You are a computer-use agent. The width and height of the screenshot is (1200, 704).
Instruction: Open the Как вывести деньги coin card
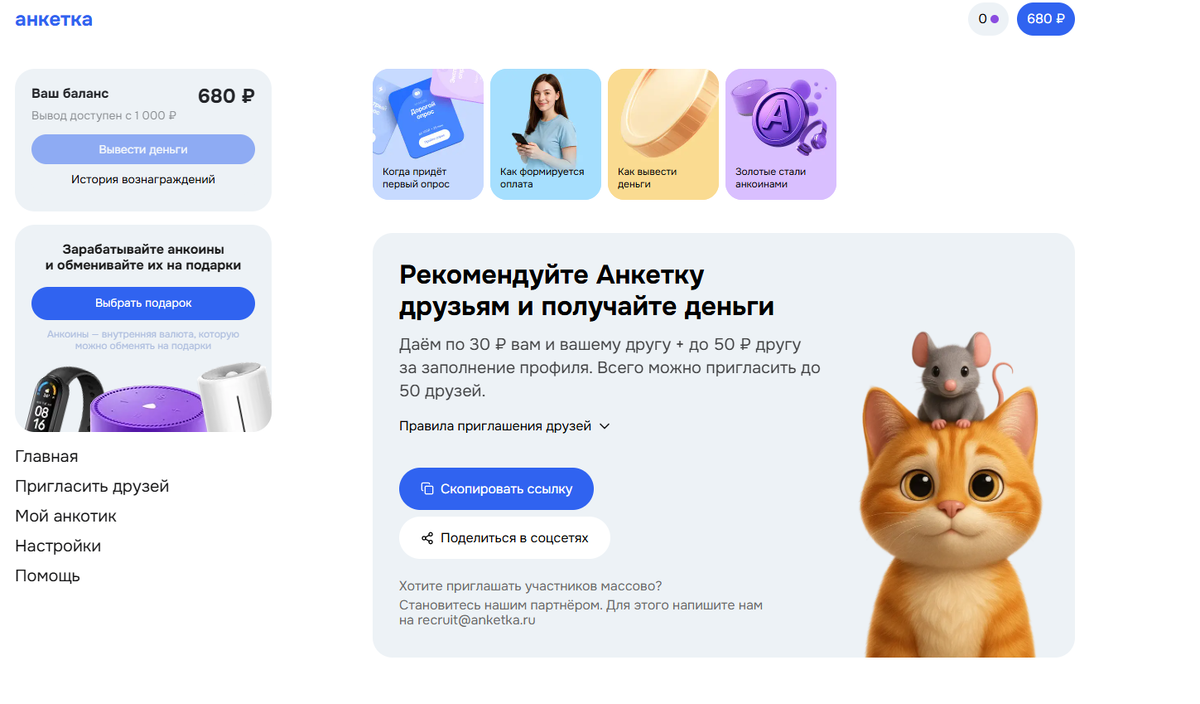[x=663, y=134]
